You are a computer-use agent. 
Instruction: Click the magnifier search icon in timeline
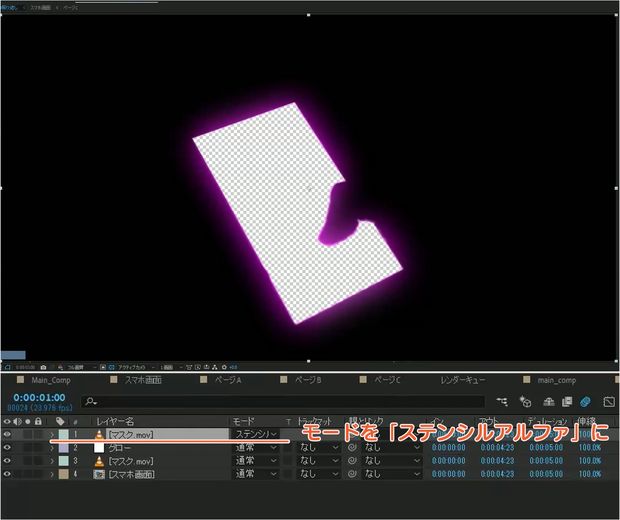(91, 401)
